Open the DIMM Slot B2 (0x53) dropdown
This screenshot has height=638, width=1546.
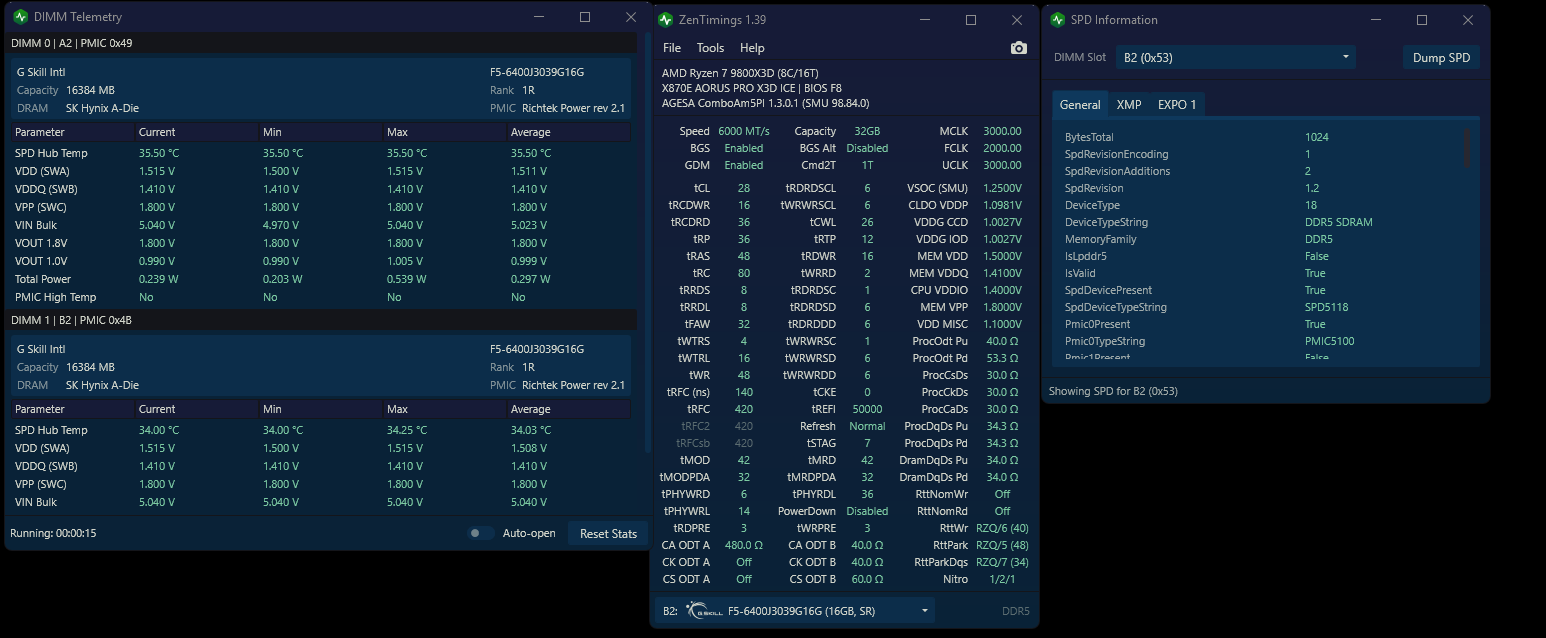[1235, 57]
